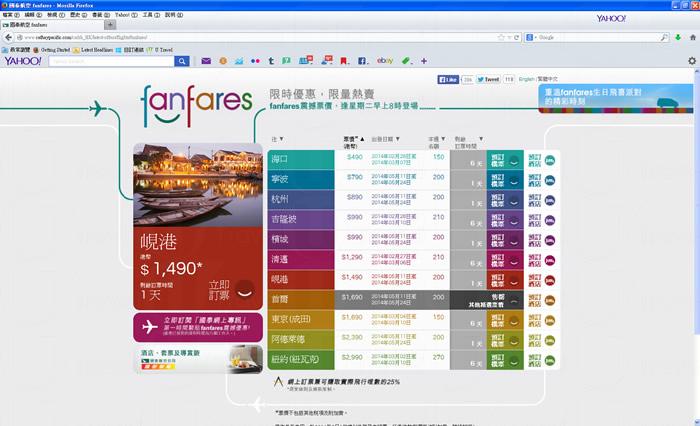Open the 書籤 menu in the menu bar
700x426 pixels.
point(97,16)
